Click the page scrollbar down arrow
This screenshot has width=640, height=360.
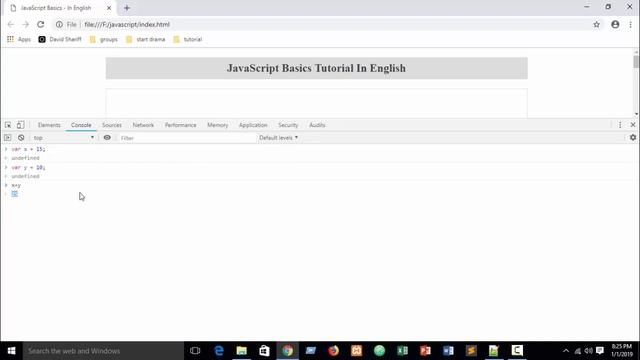click(x=636, y=114)
